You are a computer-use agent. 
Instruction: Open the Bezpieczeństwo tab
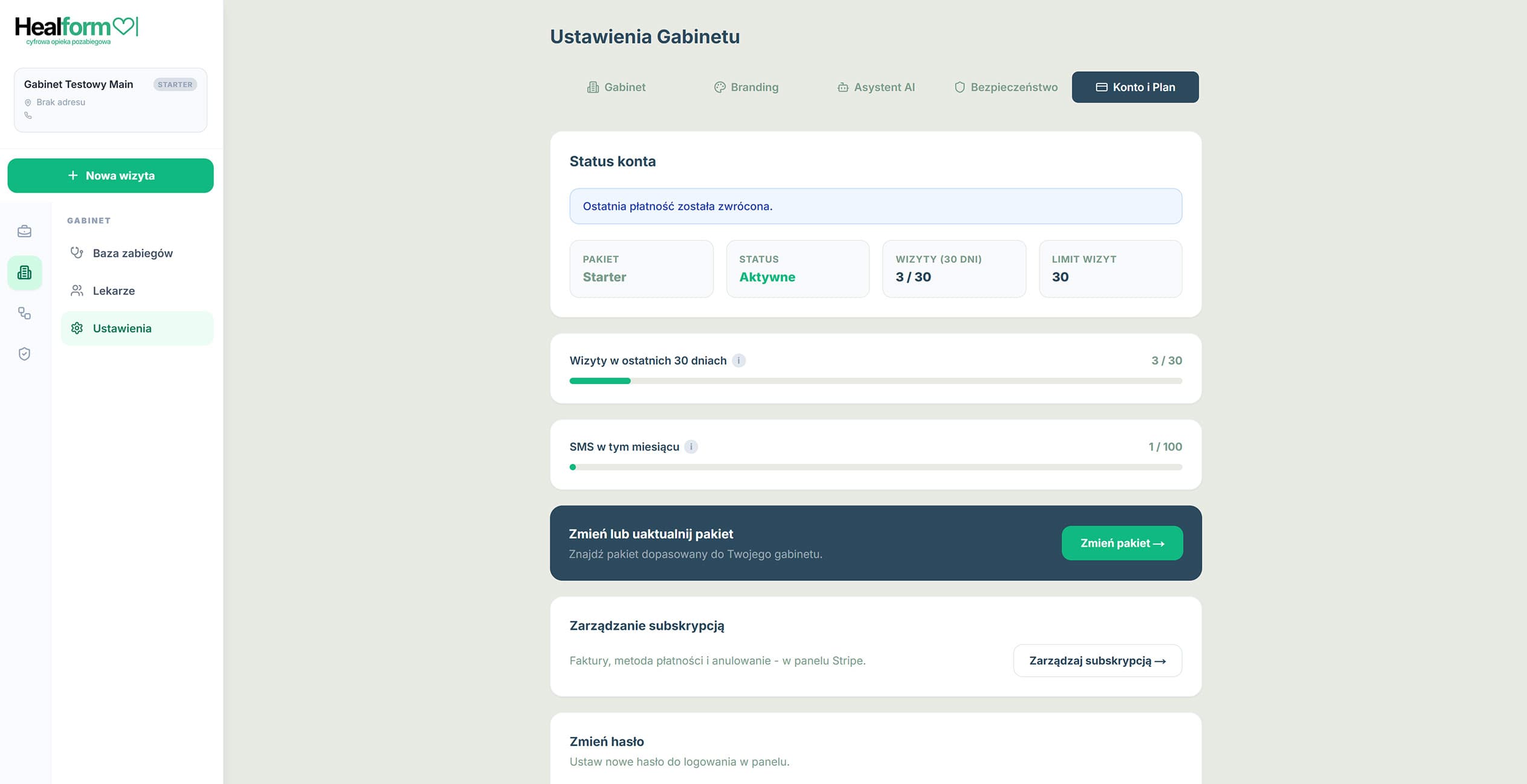[x=1006, y=87]
